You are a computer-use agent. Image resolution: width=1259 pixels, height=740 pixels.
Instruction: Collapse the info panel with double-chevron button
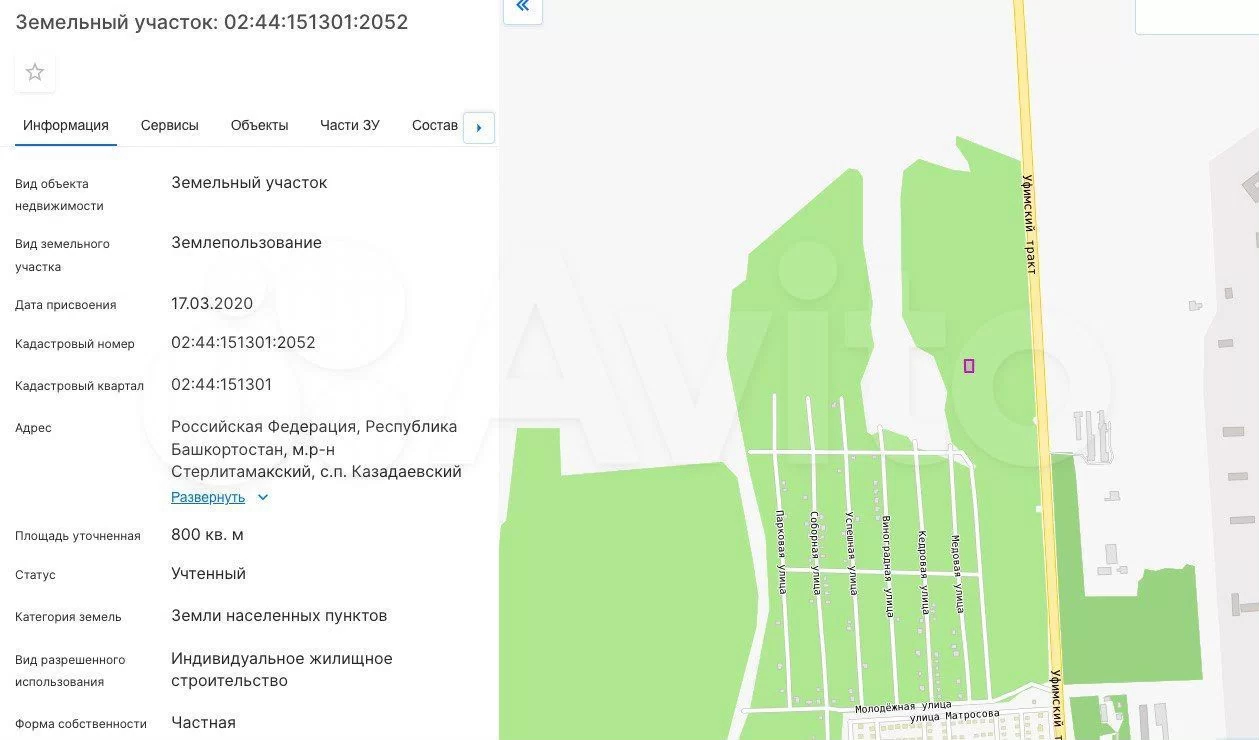(x=522, y=8)
